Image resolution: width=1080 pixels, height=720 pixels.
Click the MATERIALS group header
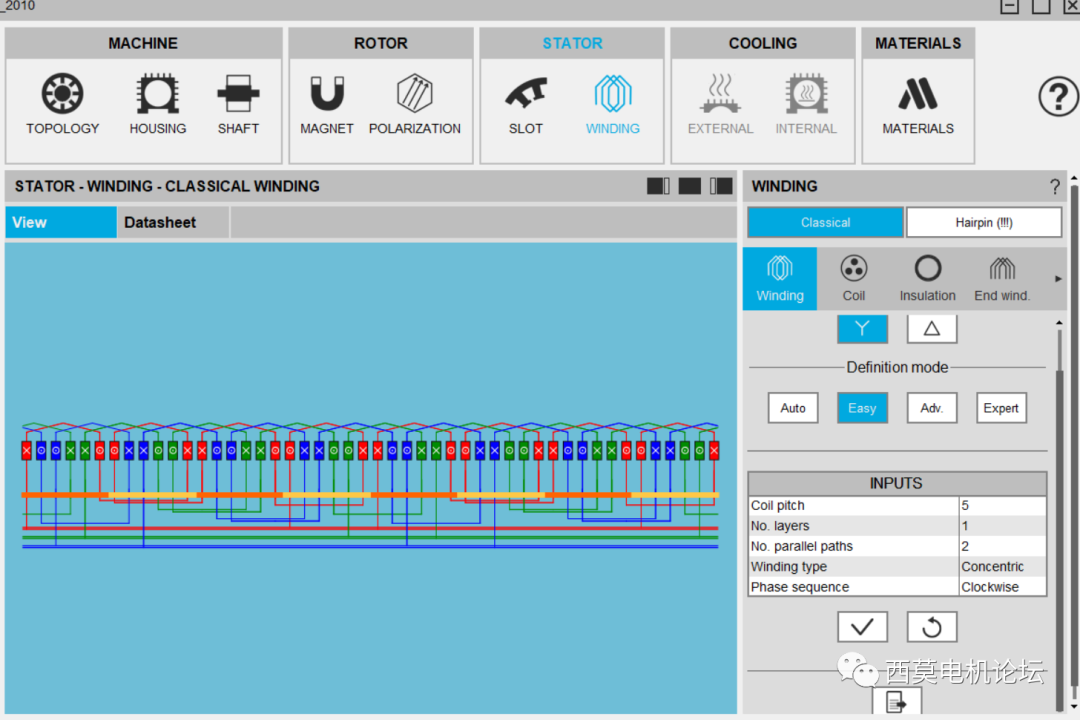tap(918, 43)
